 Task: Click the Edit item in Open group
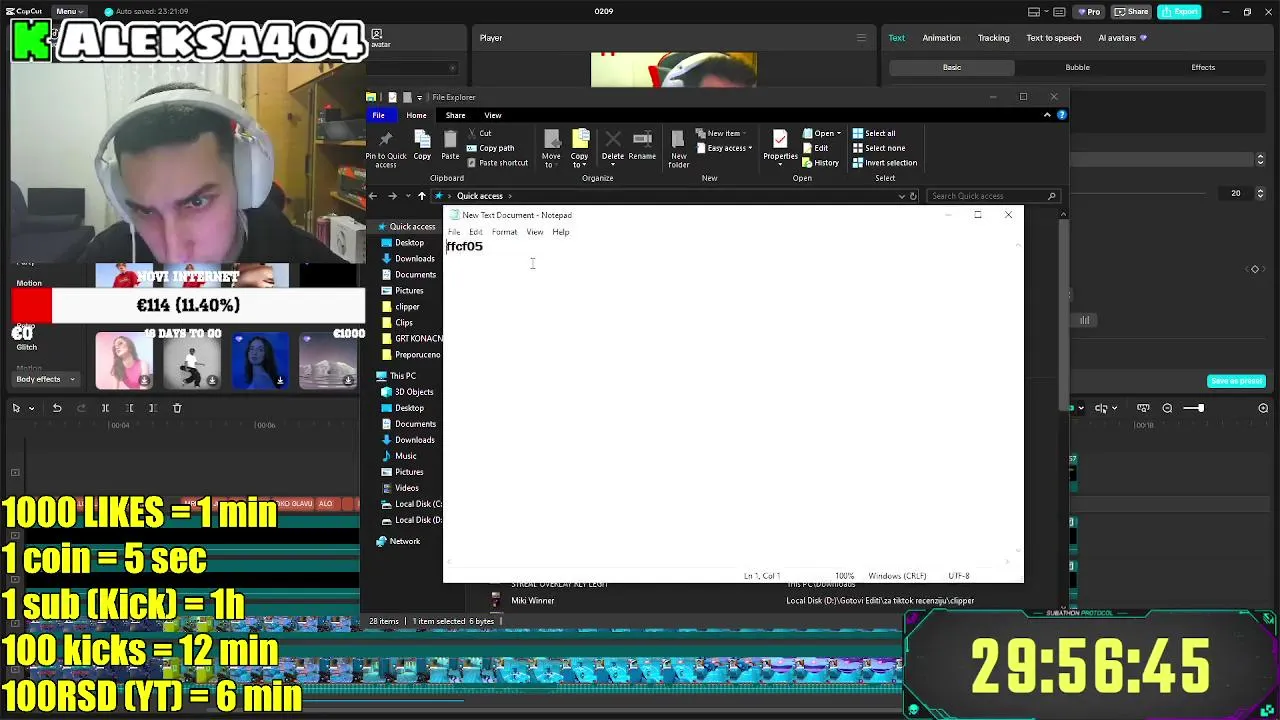[815, 148]
